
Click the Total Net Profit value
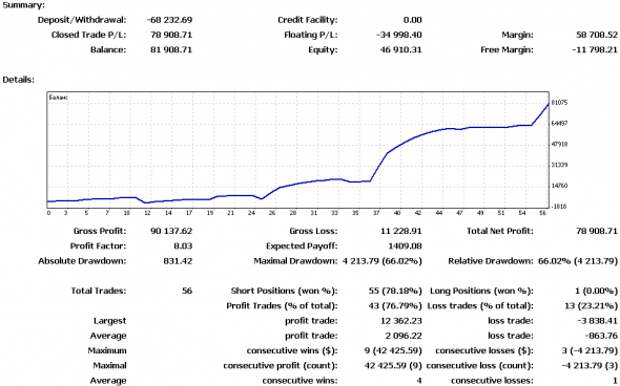[597, 231]
